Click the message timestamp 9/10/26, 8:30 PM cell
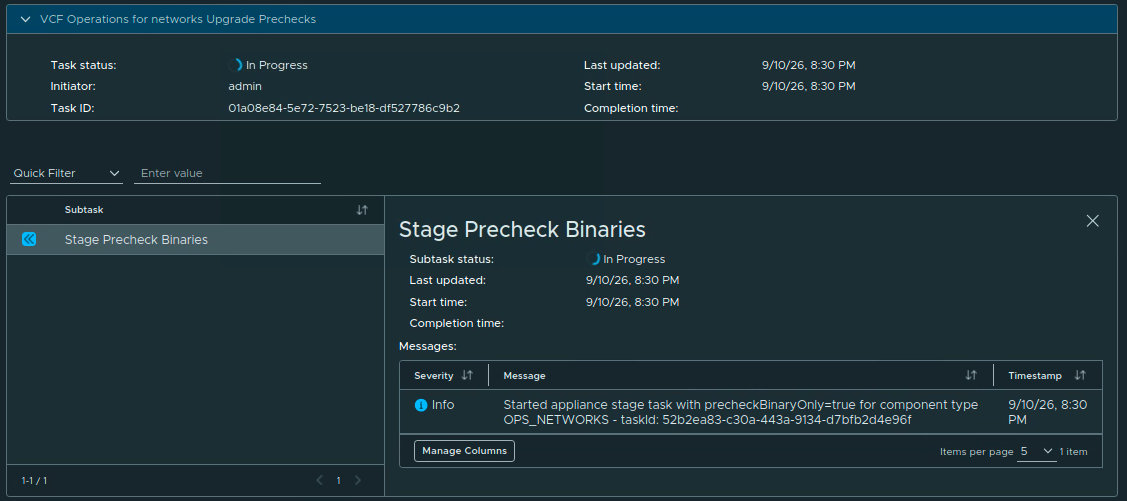The height and width of the screenshot is (501, 1127). 1047,412
